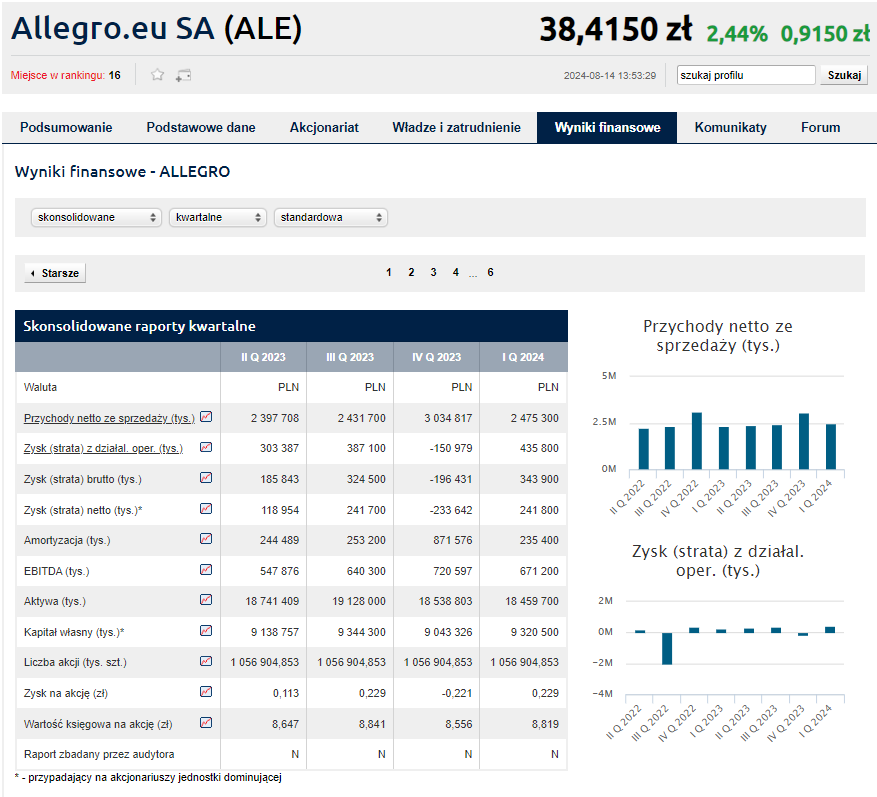Click the timestamp 2024-08-14 13:53:29
The image size is (877, 797).
pos(610,76)
